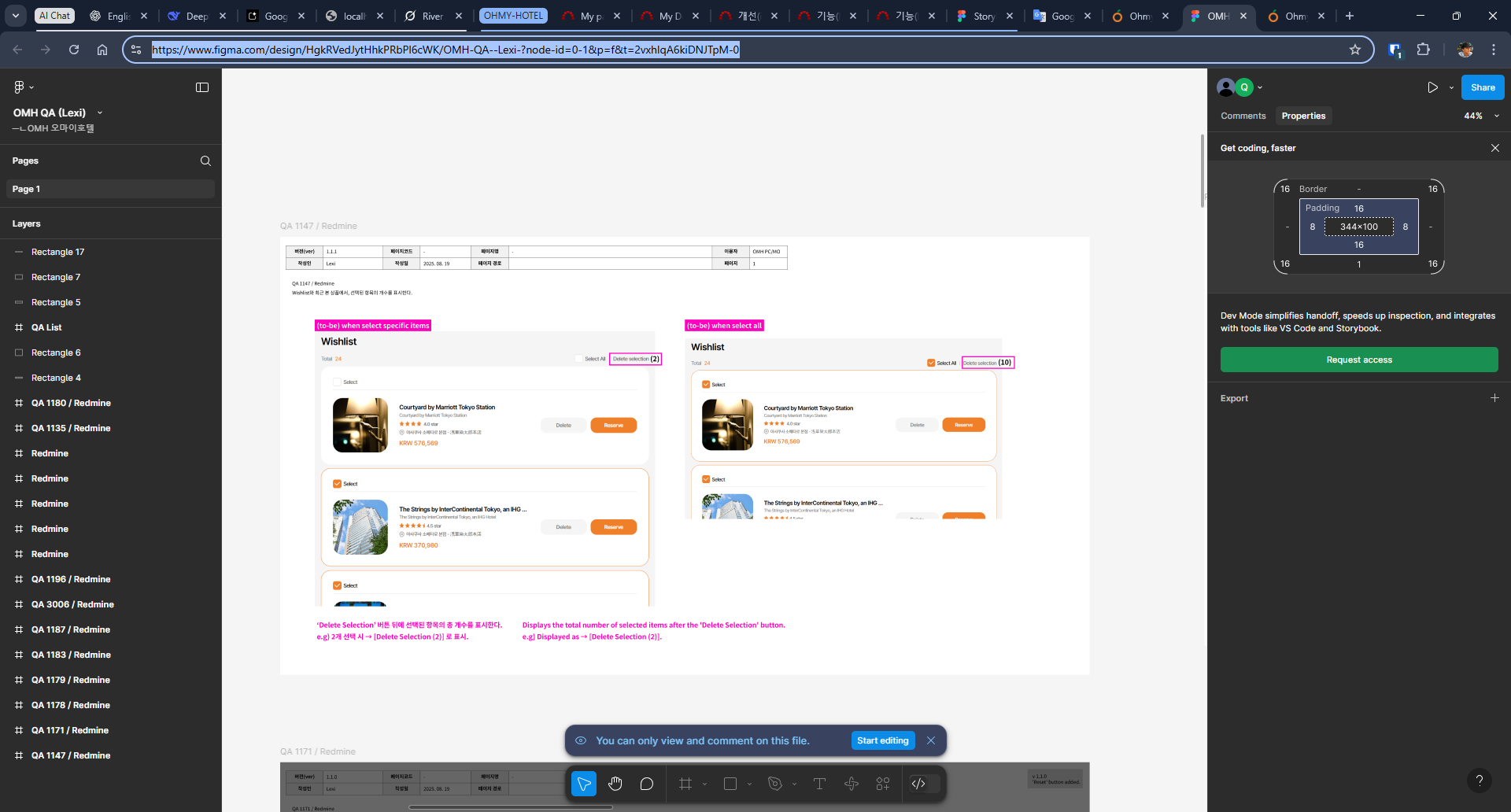Select the Rectangle 17 layer
Viewport: 1511px width, 812px height.
(x=110, y=252)
